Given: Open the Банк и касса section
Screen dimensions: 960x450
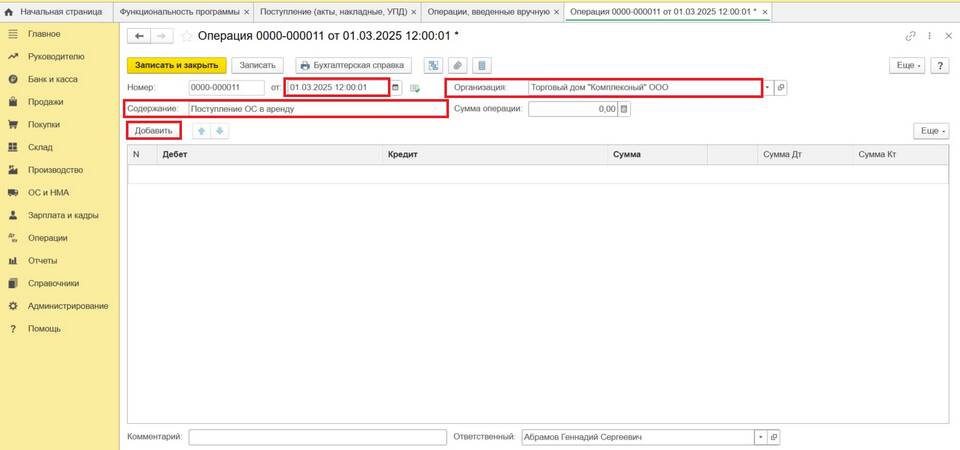Looking at the screenshot, I should (x=52, y=79).
